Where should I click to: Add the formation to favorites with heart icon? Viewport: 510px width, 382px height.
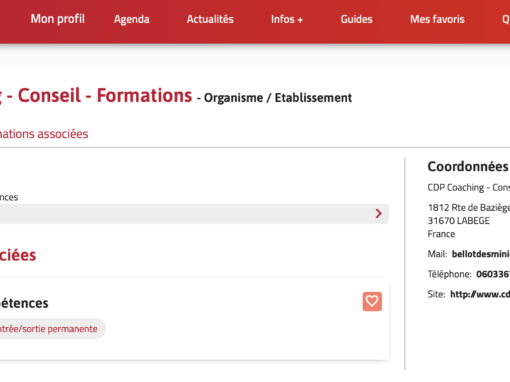pyautogui.click(x=372, y=301)
